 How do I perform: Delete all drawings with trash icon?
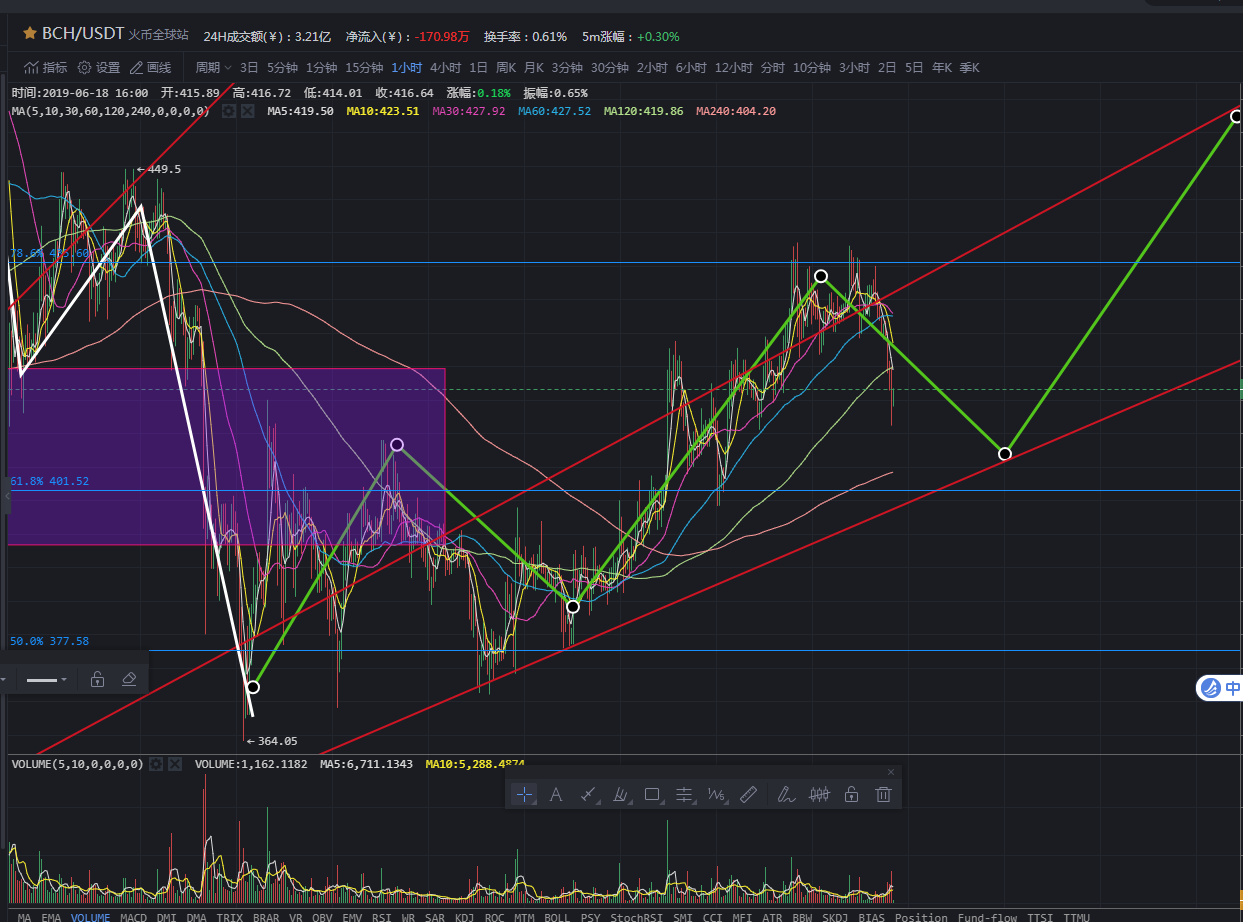click(883, 795)
